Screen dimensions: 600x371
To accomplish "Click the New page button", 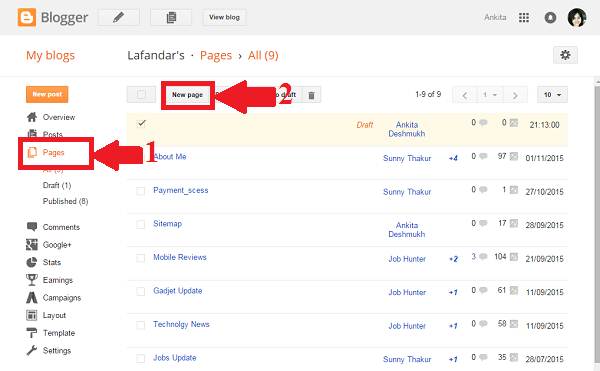I will point(188,95).
